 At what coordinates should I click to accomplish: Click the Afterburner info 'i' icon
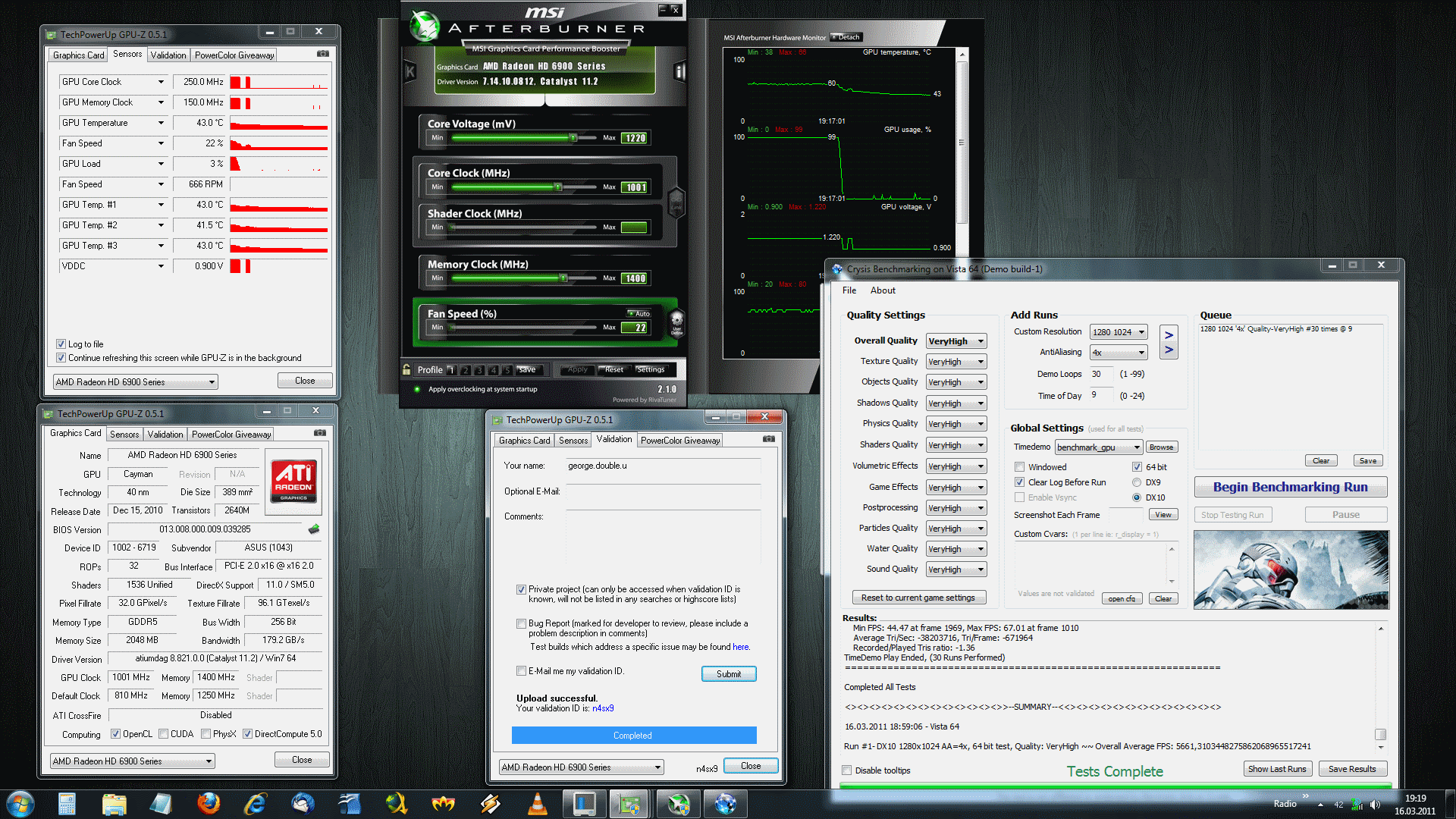(x=679, y=72)
